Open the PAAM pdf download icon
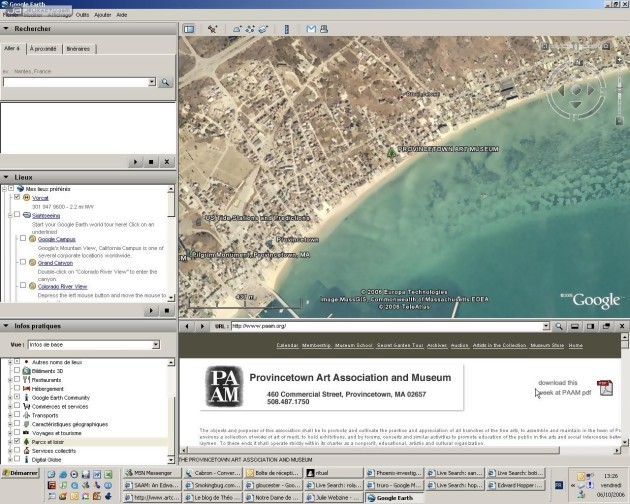 coord(604,388)
